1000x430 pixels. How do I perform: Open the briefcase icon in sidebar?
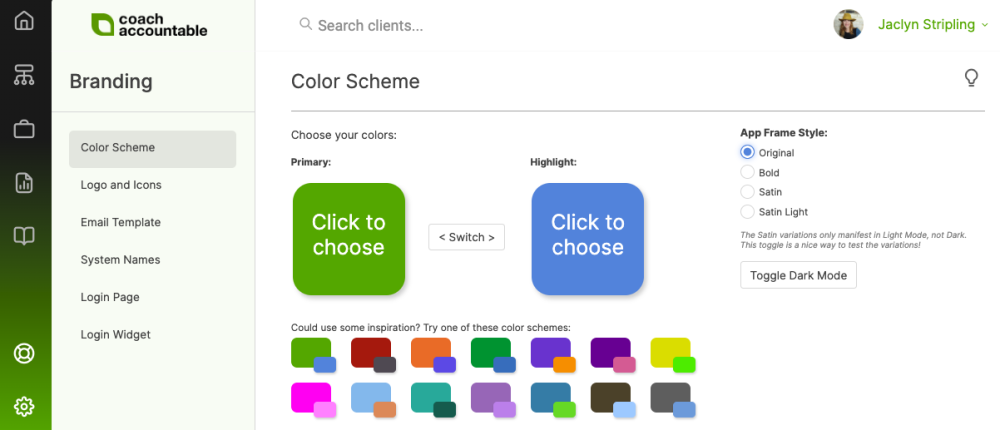point(24,129)
